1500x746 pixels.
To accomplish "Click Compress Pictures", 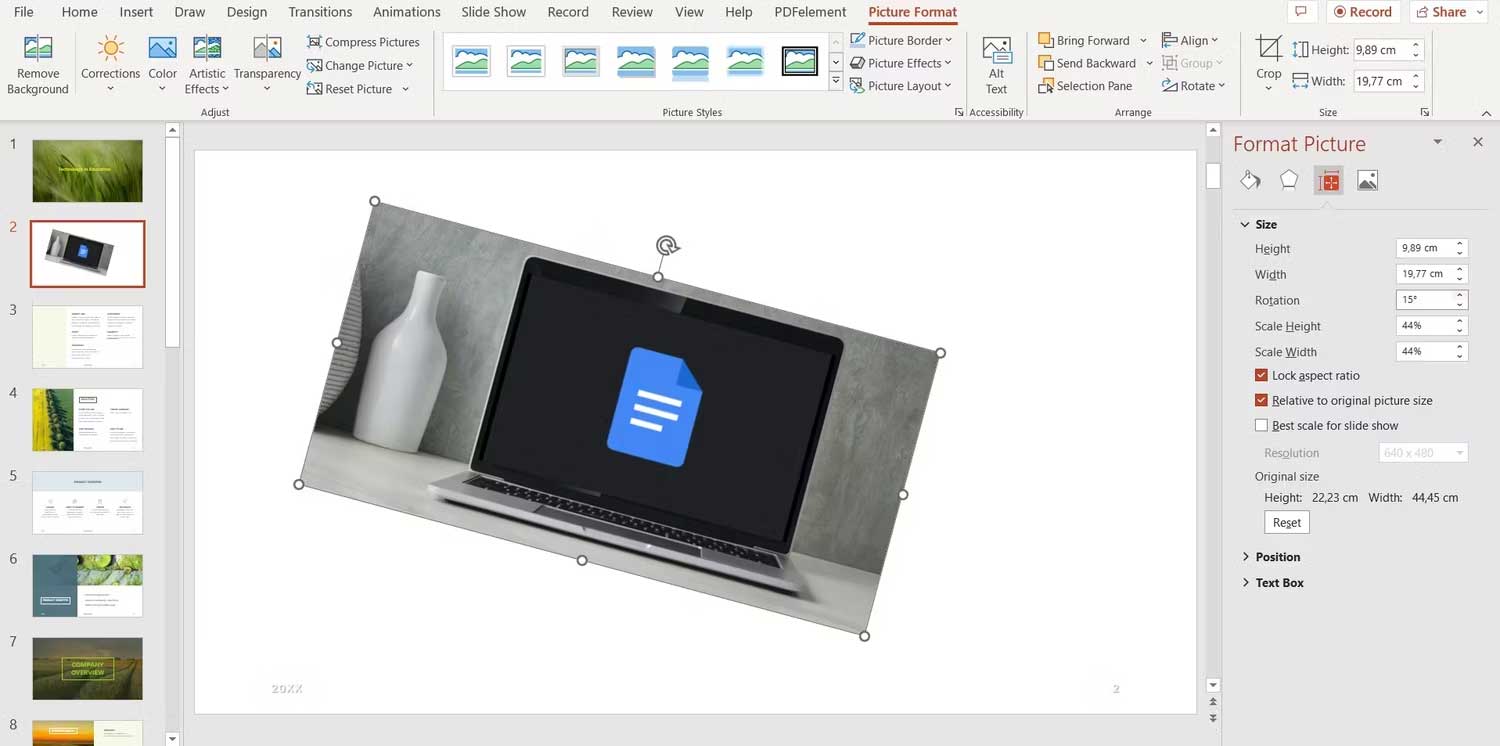I will point(363,42).
